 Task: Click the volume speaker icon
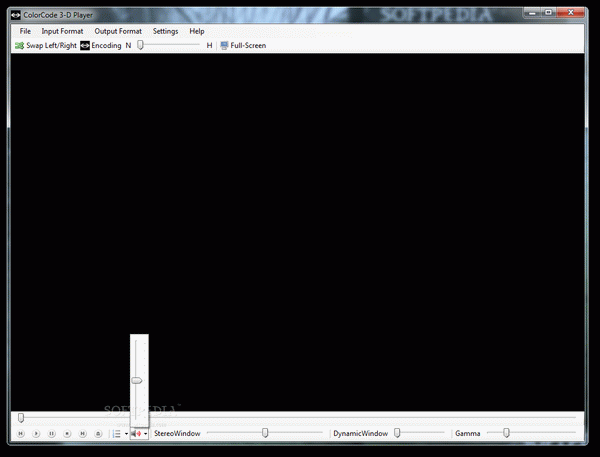point(136,434)
